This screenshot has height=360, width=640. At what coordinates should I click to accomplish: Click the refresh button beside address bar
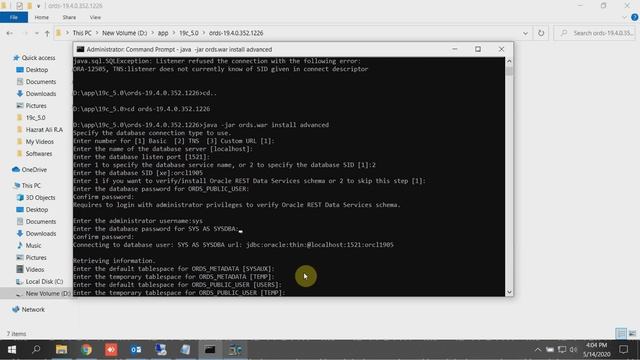[541, 33]
